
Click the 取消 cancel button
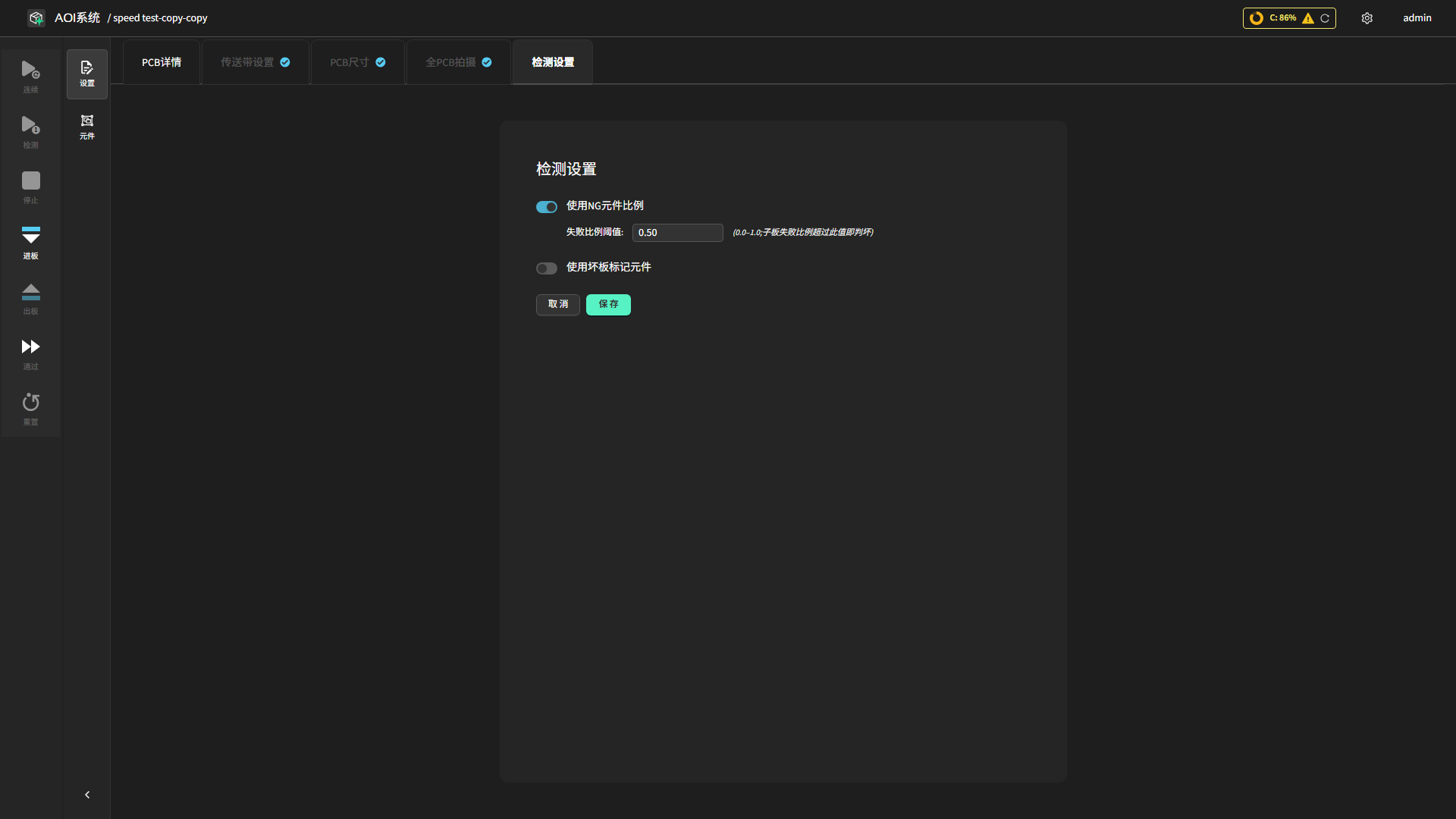coord(558,305)
